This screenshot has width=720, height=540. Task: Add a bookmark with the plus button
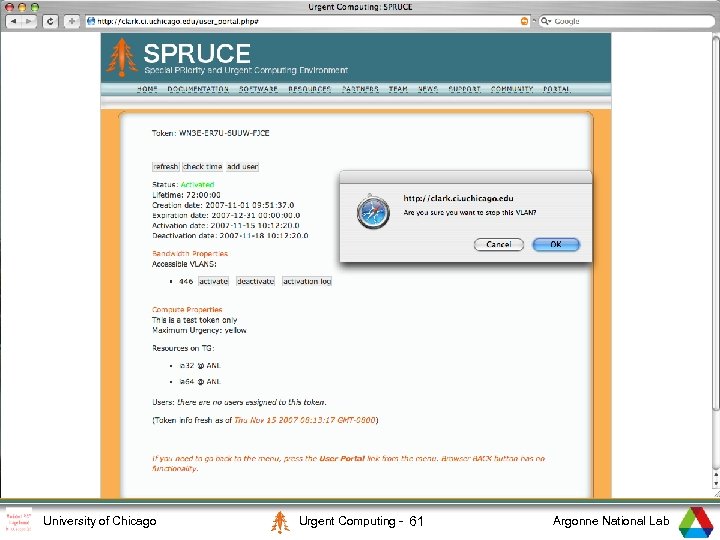coord(71,21)
